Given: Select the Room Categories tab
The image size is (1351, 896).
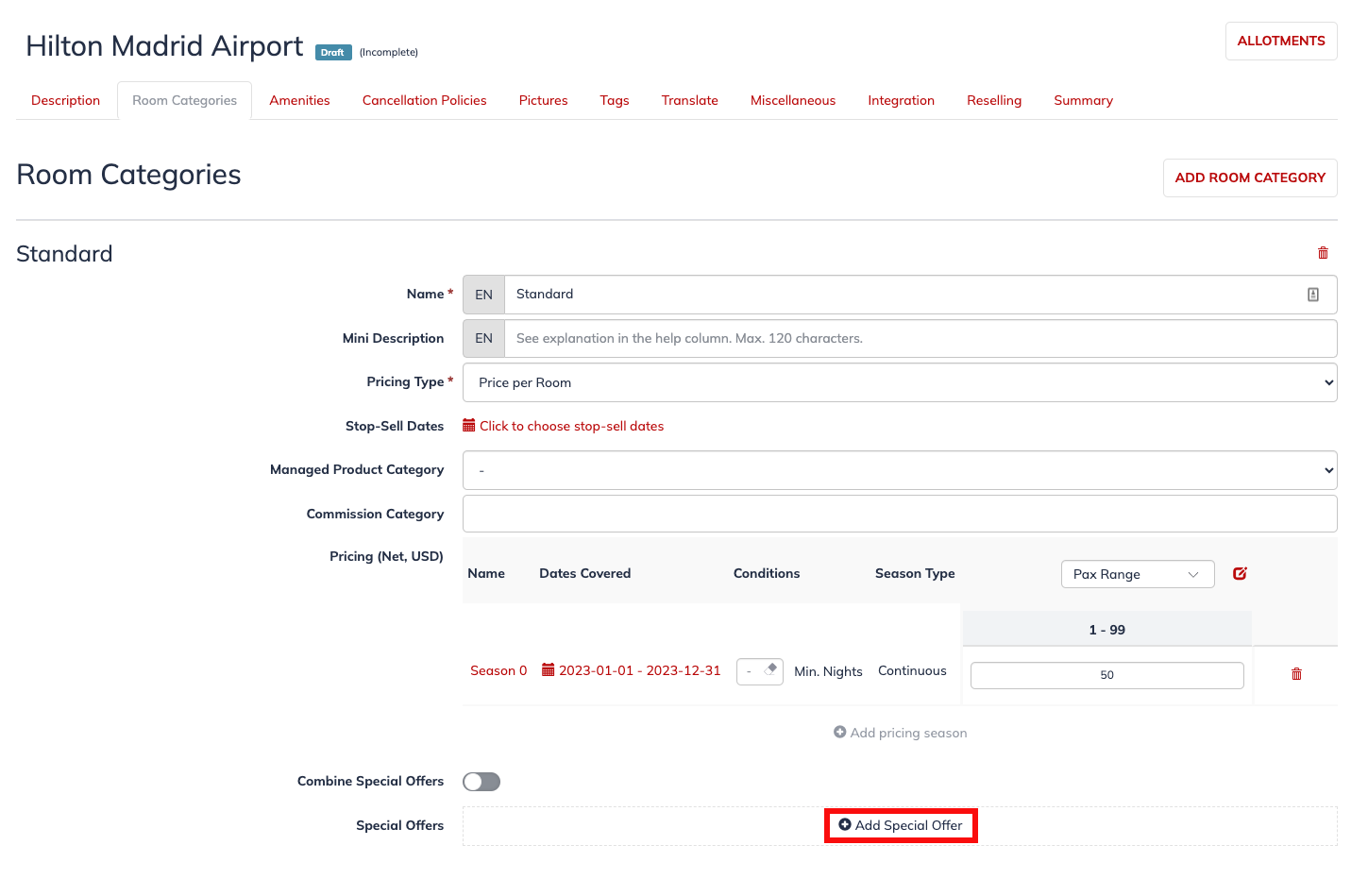Looking at the screenshot, I should [185, 100].
